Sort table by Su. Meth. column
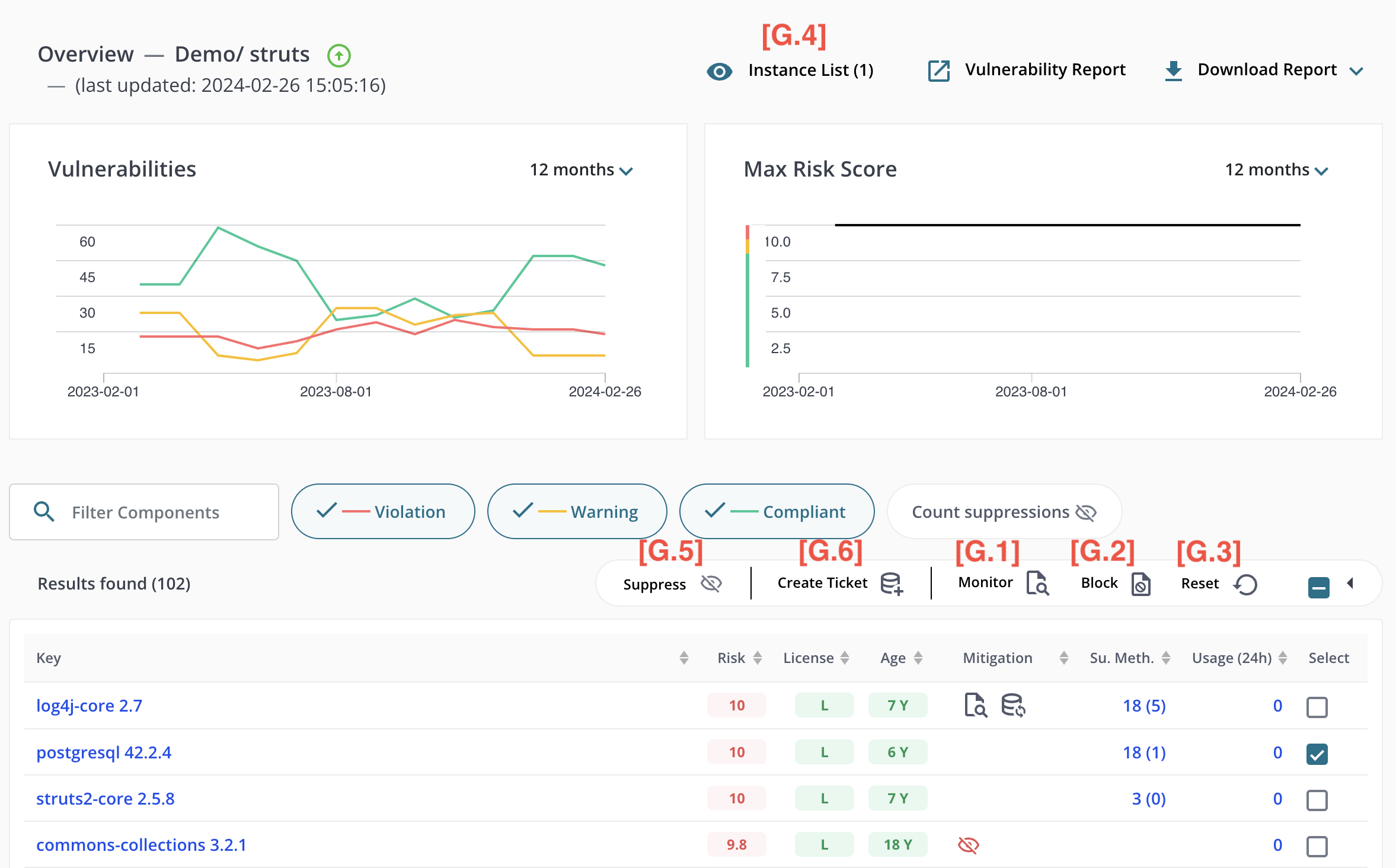 (1166, 658)
